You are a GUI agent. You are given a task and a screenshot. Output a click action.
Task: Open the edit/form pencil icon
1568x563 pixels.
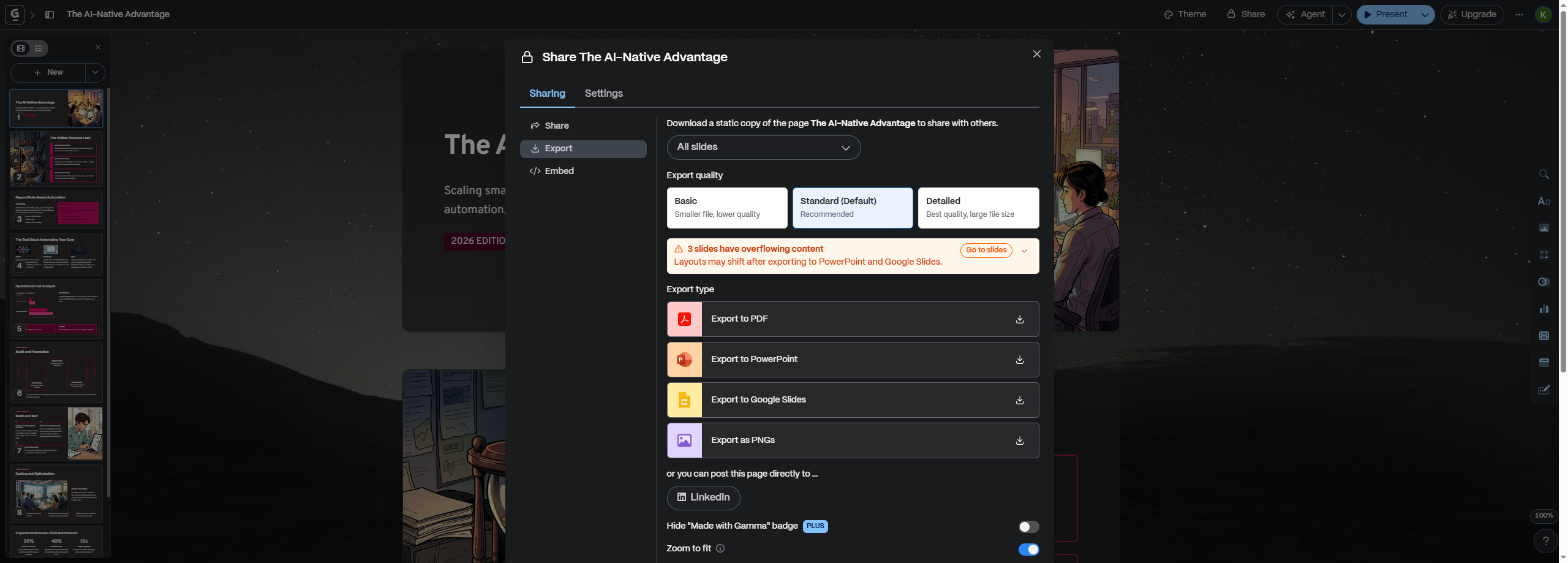(x=1544, y=390)
